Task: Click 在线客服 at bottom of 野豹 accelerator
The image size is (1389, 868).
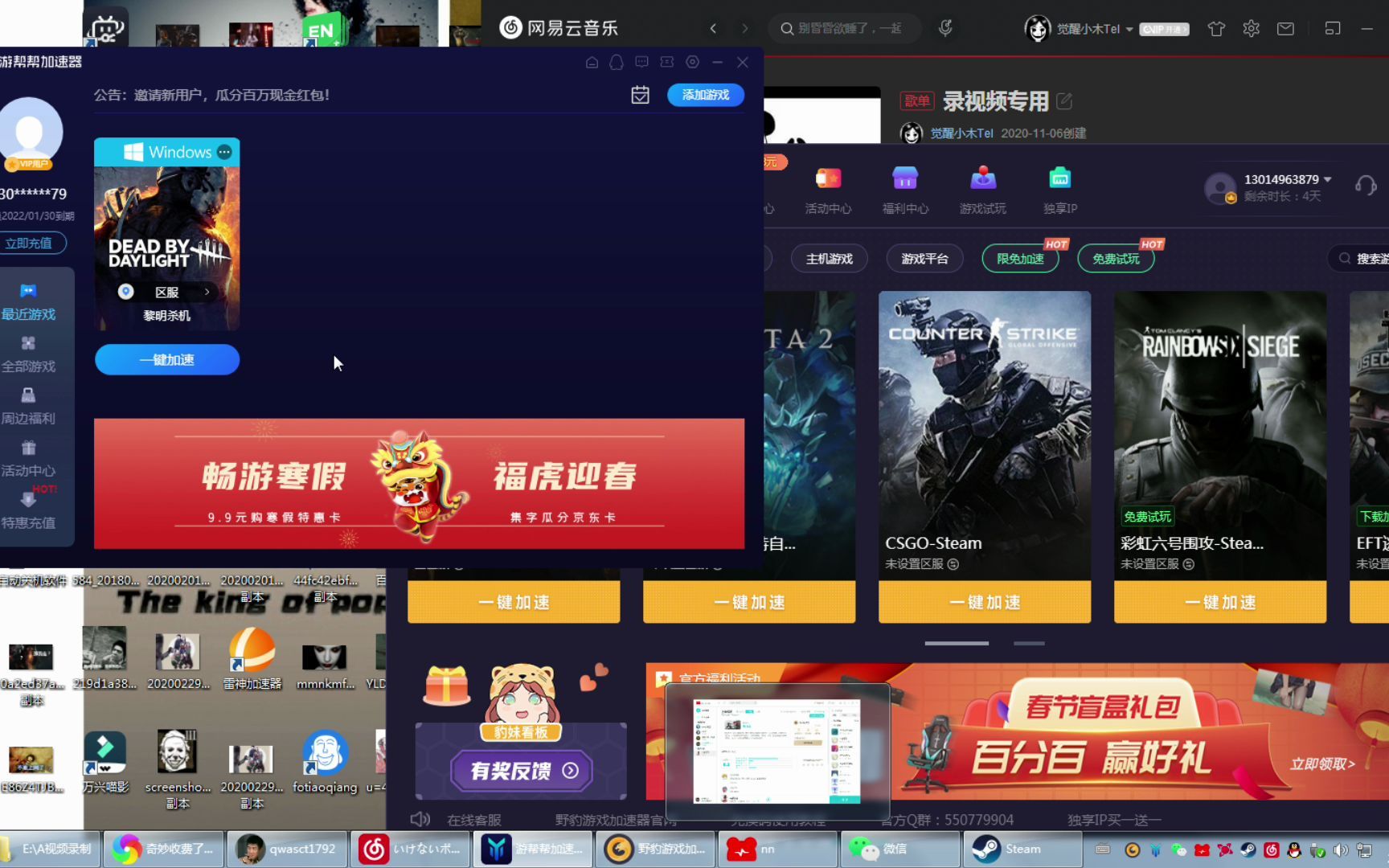Action: pos(473,820)
